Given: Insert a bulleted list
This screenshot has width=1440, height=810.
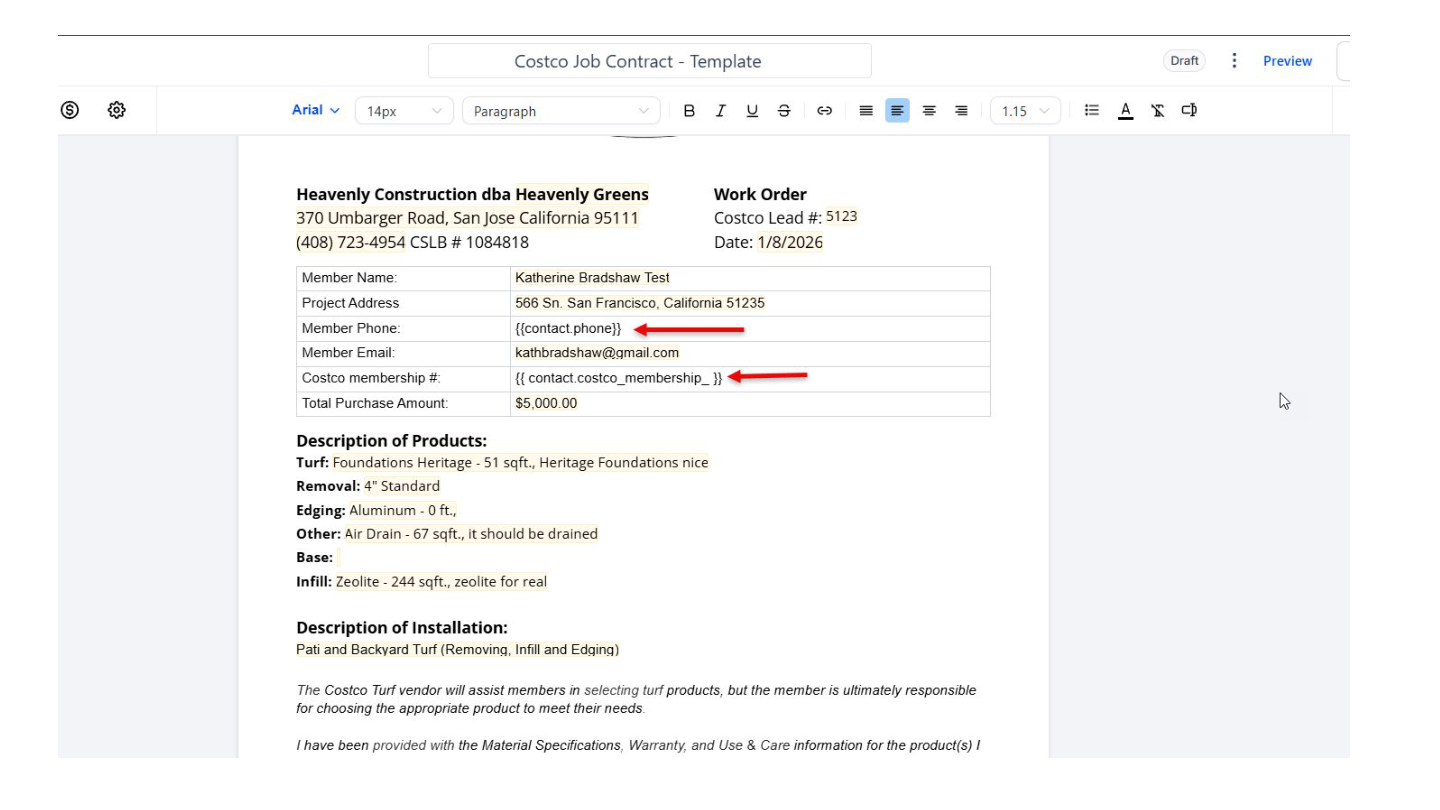Looking at the screenshot, I should [1093, 111].
